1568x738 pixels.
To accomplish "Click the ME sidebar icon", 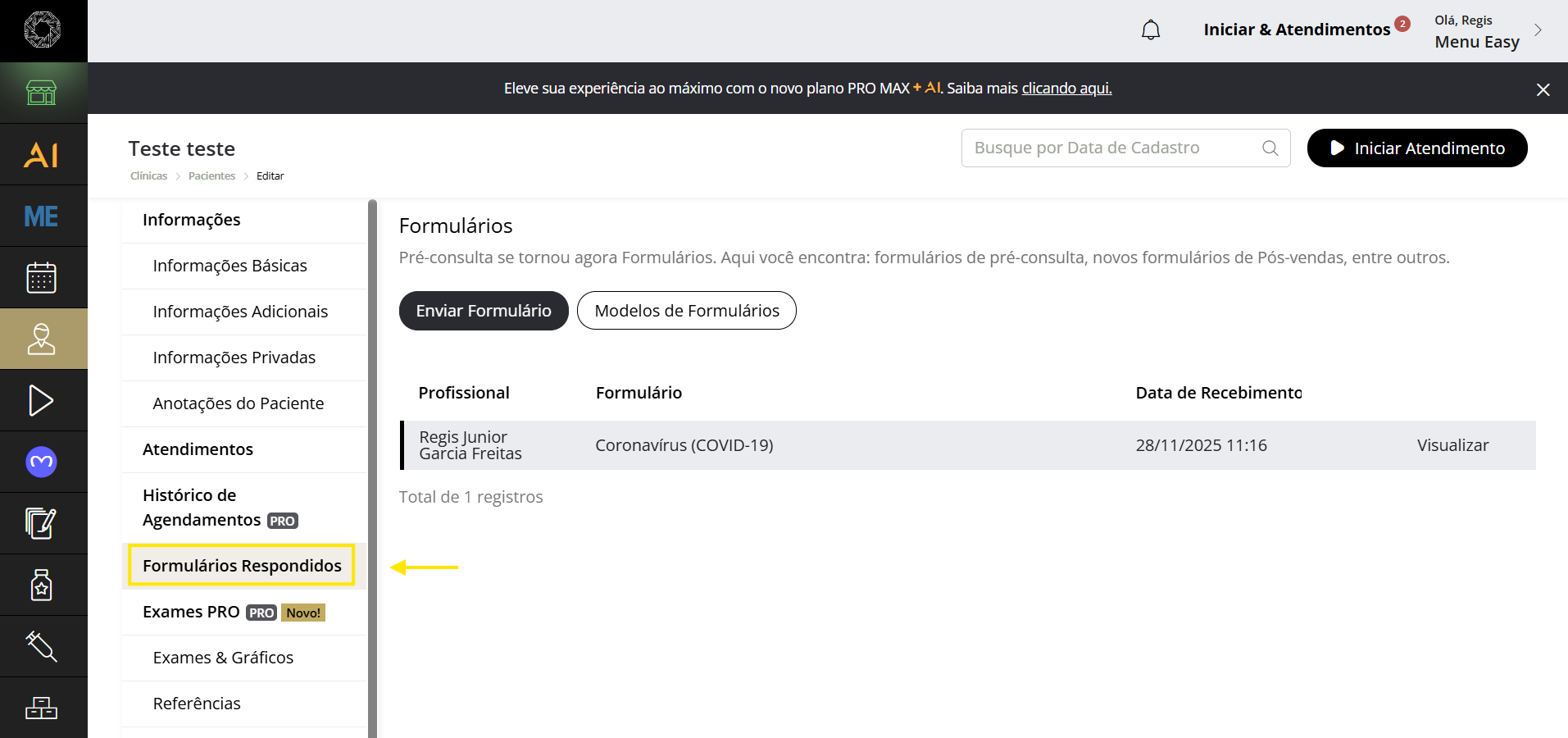I will (x=42, y=216).
